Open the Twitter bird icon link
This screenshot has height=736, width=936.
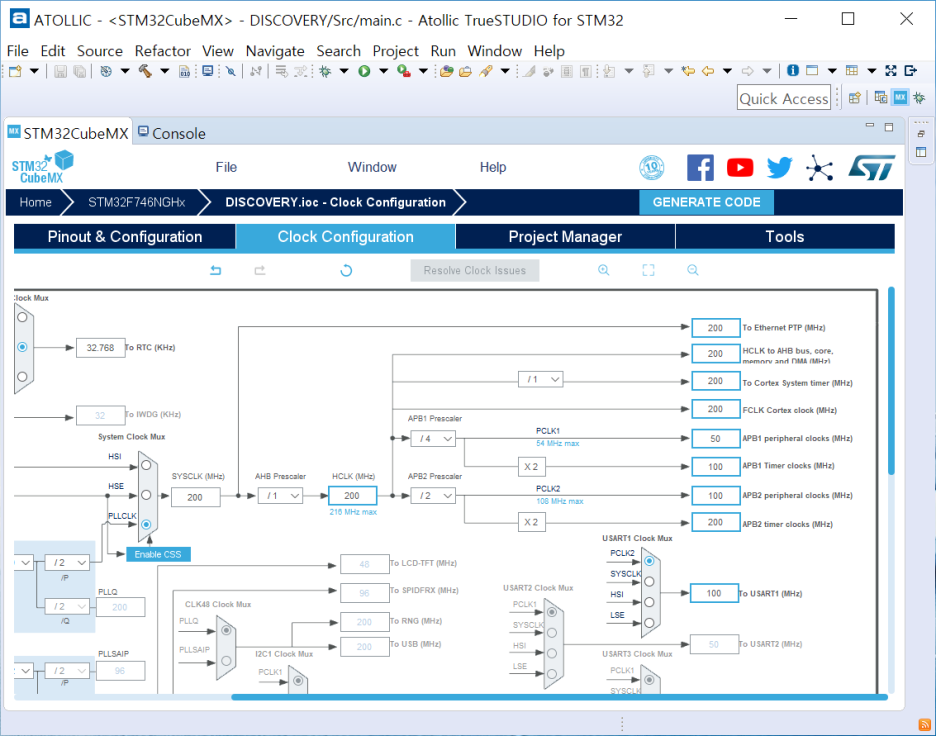[780, 168]
